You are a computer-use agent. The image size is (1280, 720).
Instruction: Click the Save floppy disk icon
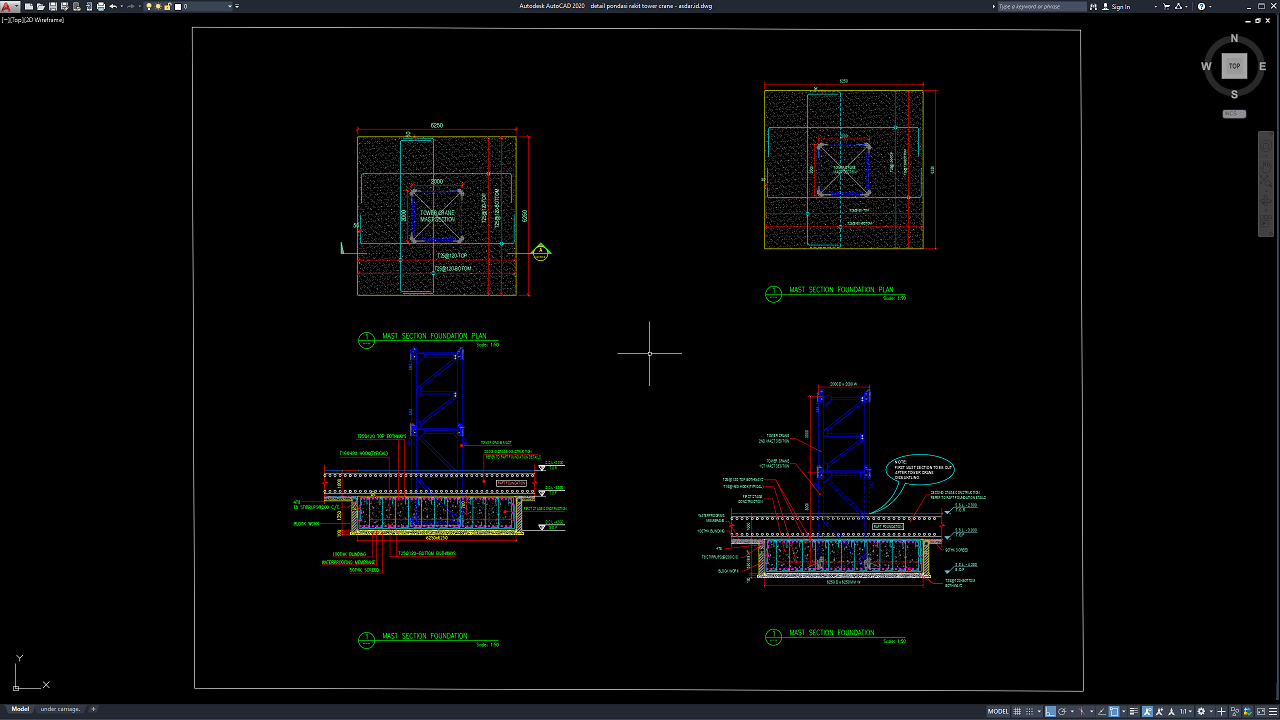tap(52, 6)
